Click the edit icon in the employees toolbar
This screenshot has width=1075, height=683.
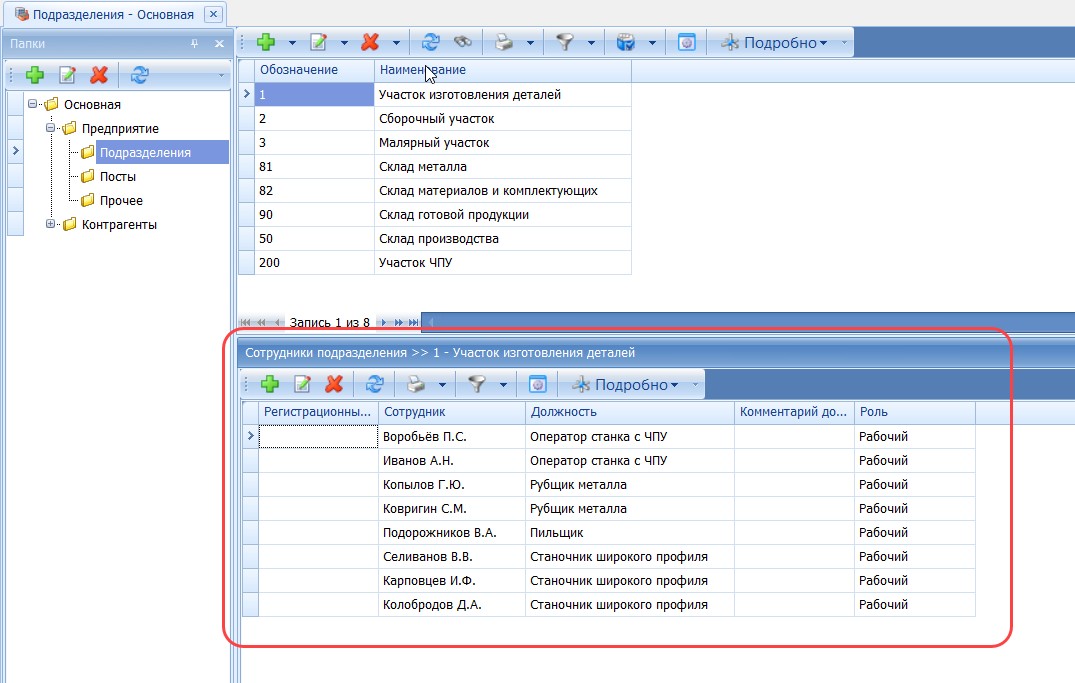(x=302, y=384)
